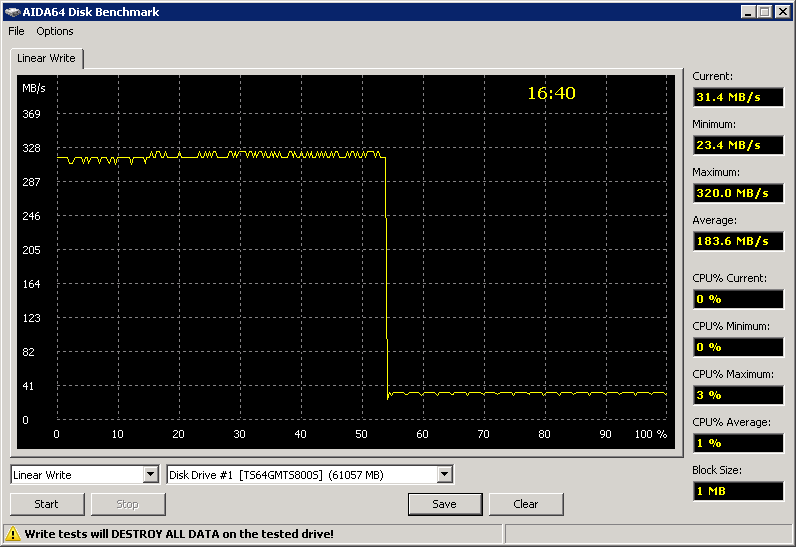Click the CPU% Minimum value field
Screen dimensions: 796x547
coord(738,348)
